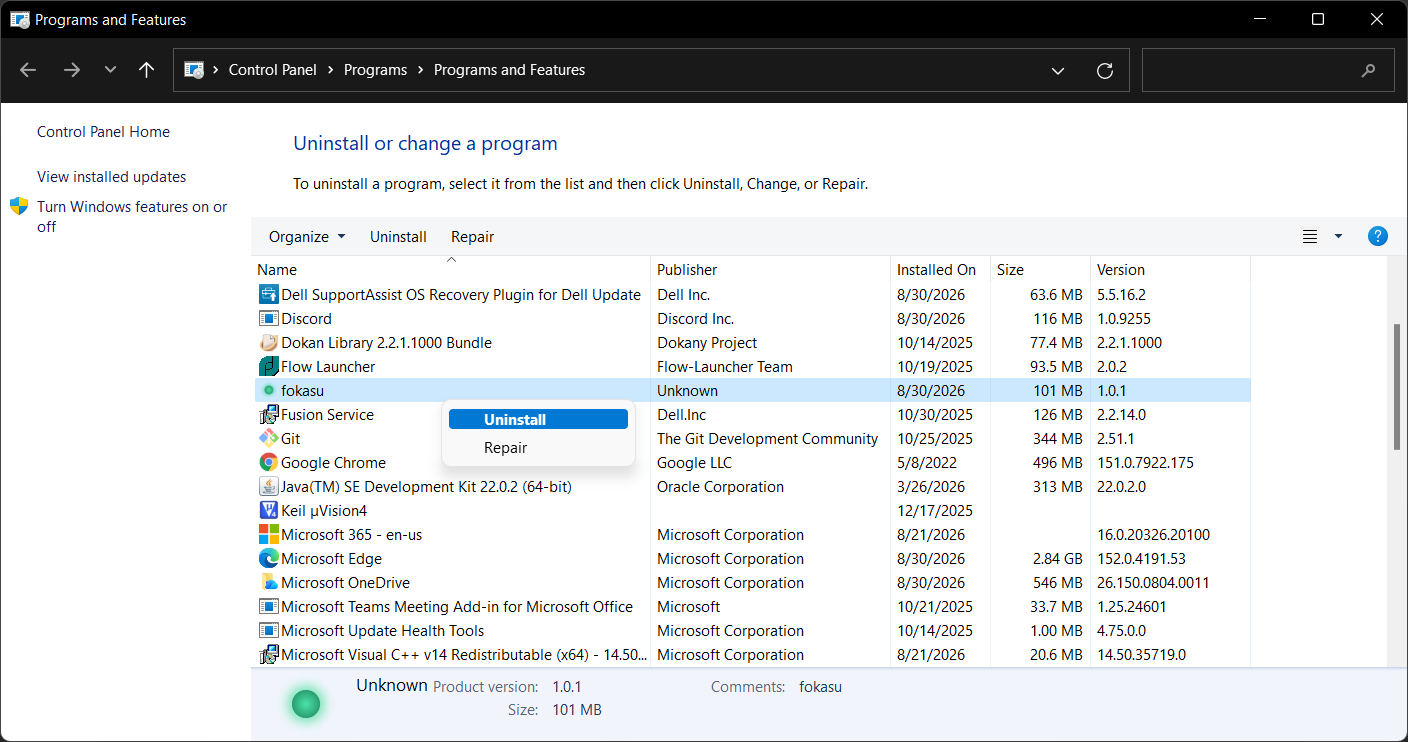Go forward with the forward arrow

click(x=71, y=70)
